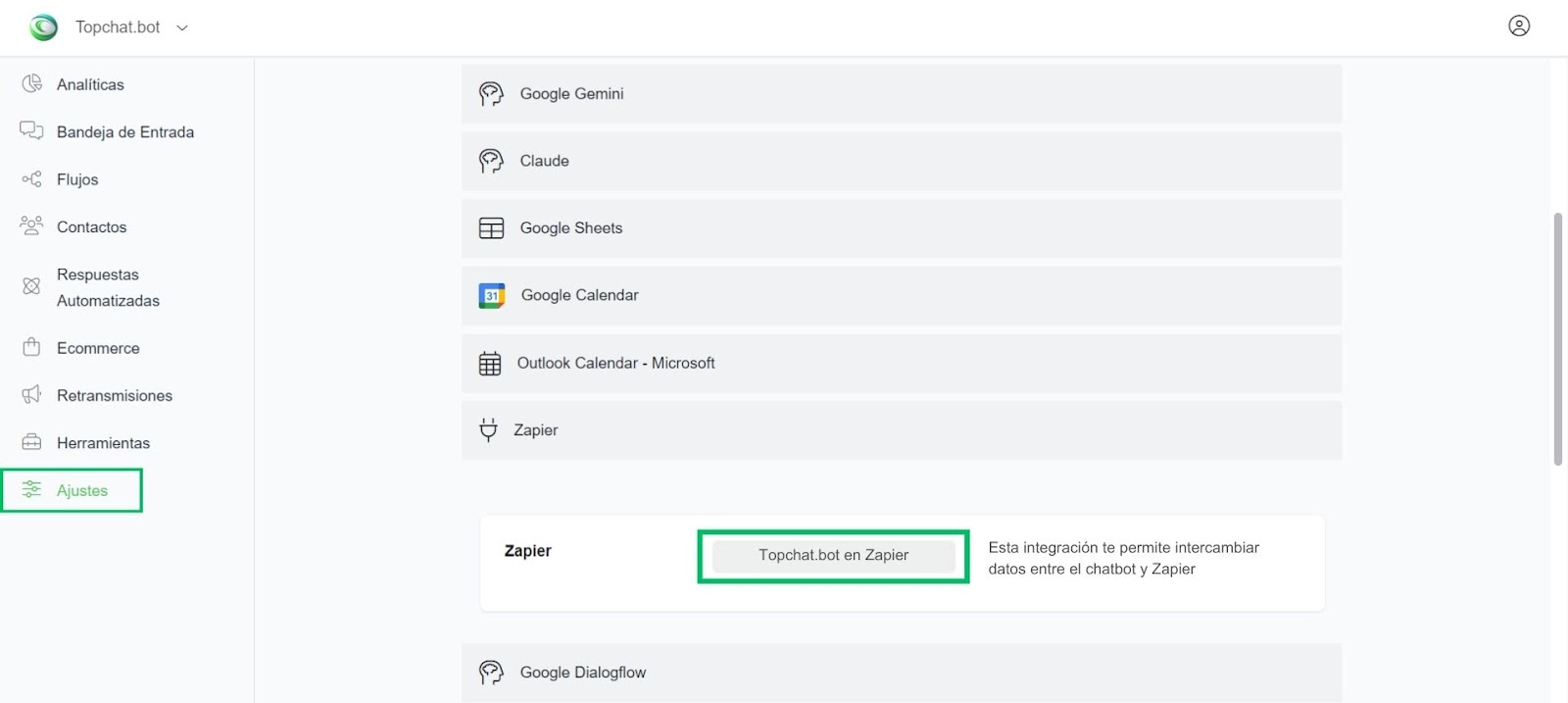Screen dimensions: 1568x703
Task: Expand the Google Dialogflow integration row
Action: (902, 673)
